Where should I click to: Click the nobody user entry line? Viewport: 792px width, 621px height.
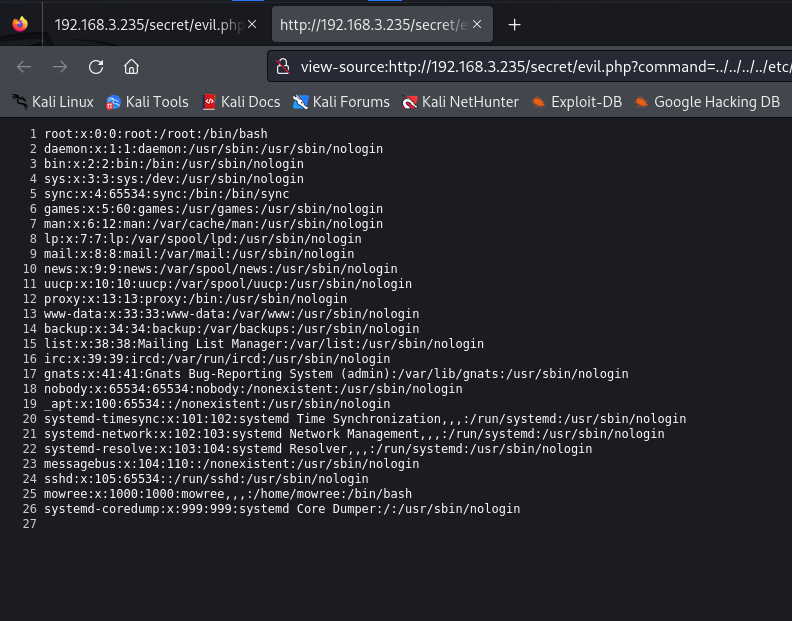tap(253, 389)
